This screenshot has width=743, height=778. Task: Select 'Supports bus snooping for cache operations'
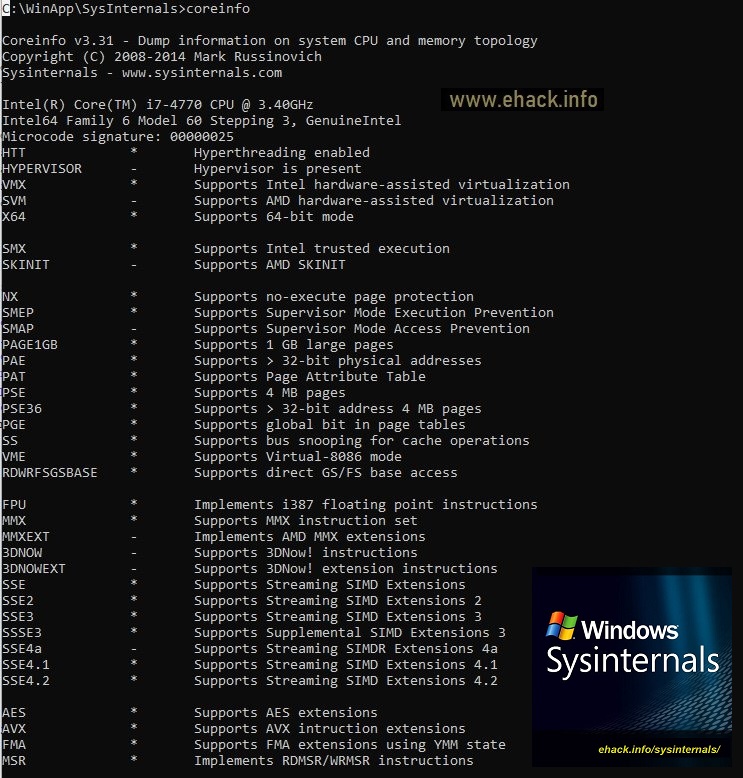click(x=362, y=441)
